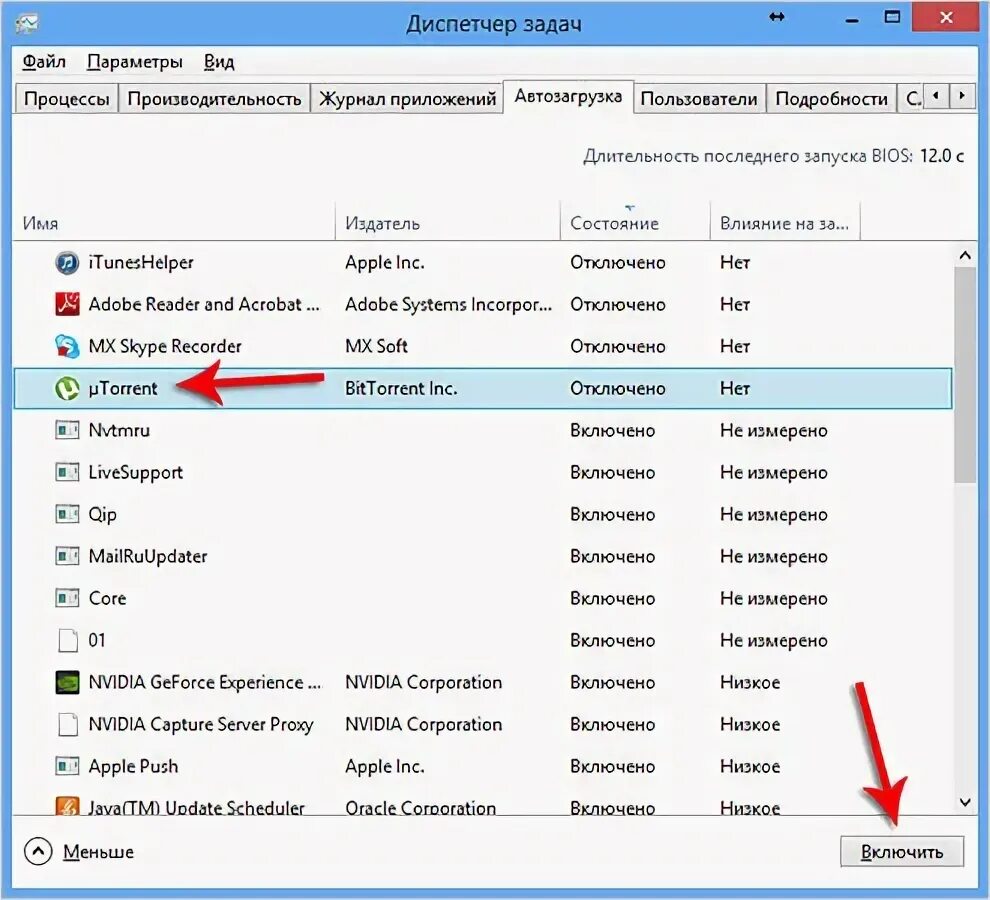
Task: Select the MailRuUpdater row name
Action: pyautogui.click(x=148, y=556)
